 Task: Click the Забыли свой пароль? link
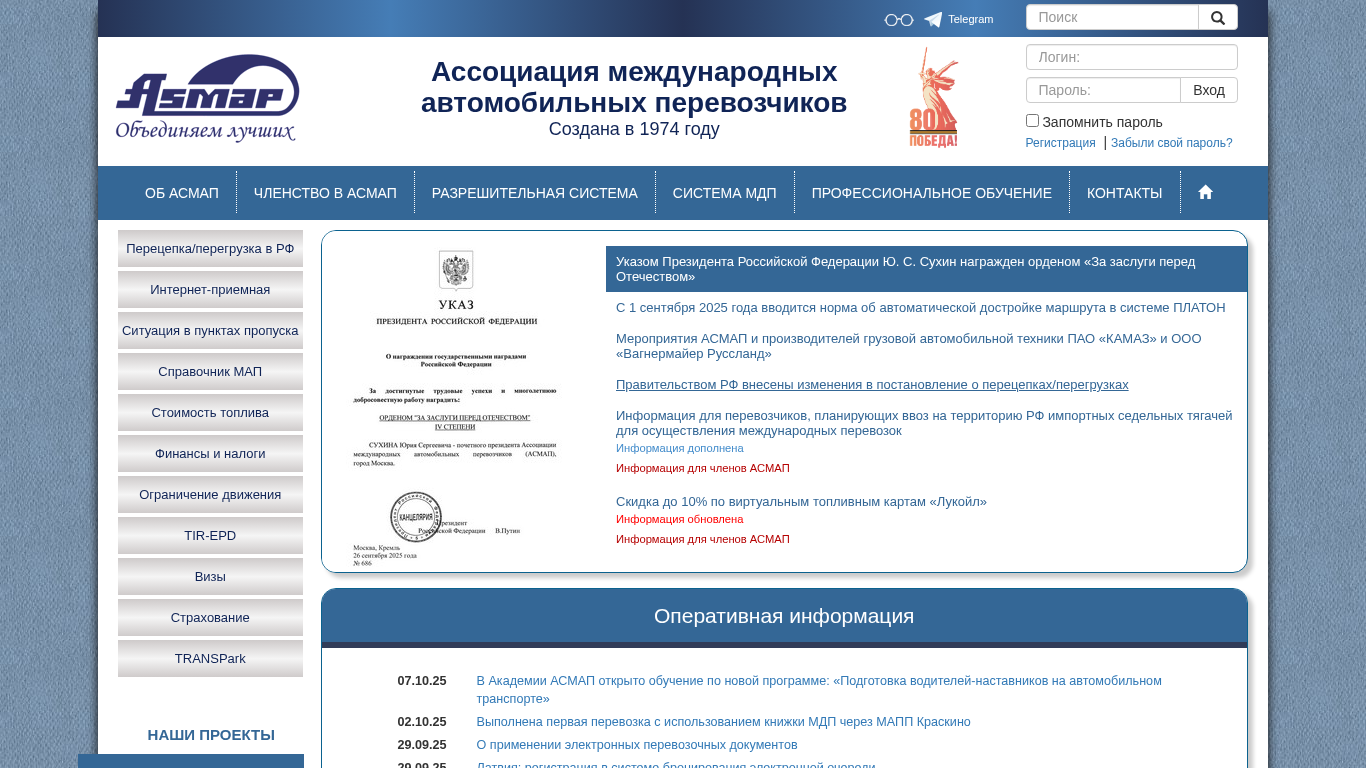point(1172,143)
